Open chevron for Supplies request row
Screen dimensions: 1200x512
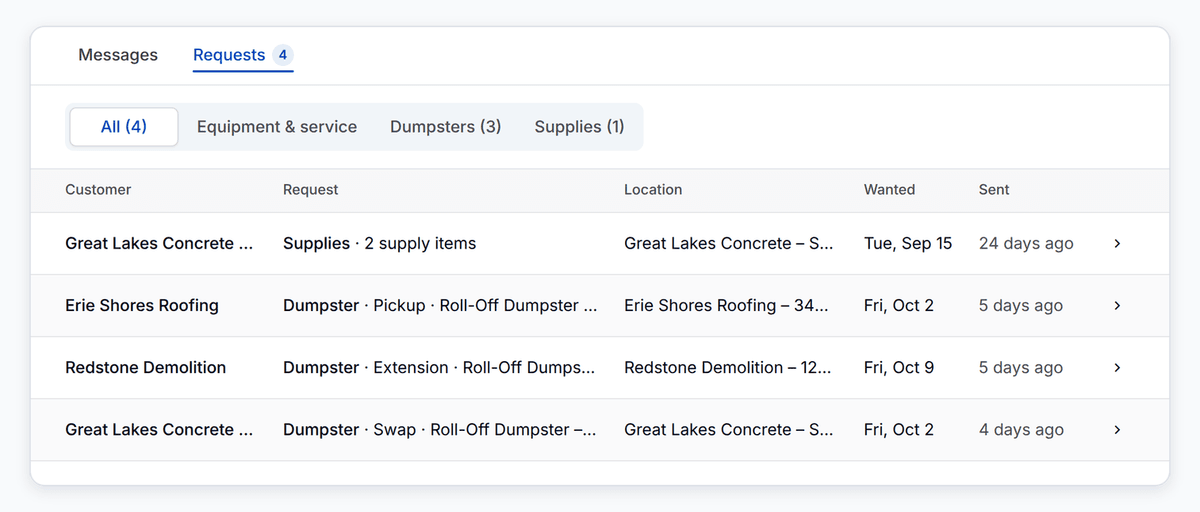(1117, 244)
